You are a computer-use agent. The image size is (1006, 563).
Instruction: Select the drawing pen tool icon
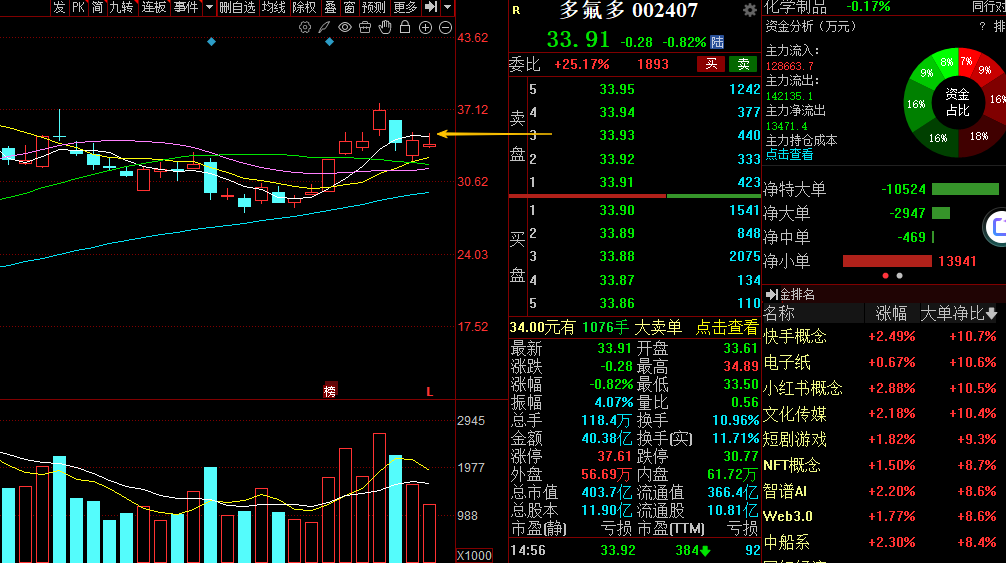coord(325,27)
